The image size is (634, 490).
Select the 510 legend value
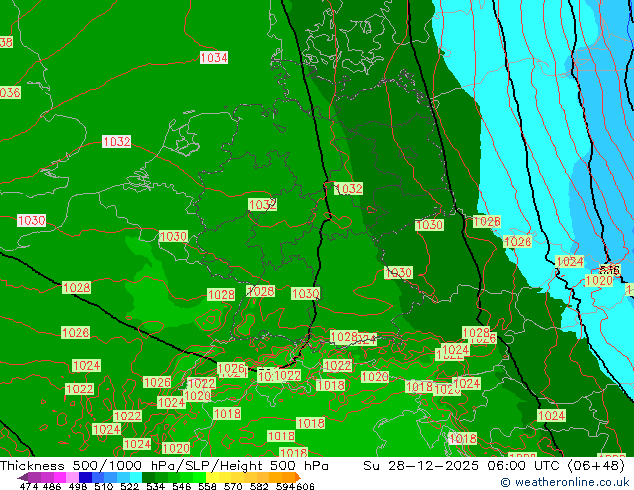[x=104, y=486]
